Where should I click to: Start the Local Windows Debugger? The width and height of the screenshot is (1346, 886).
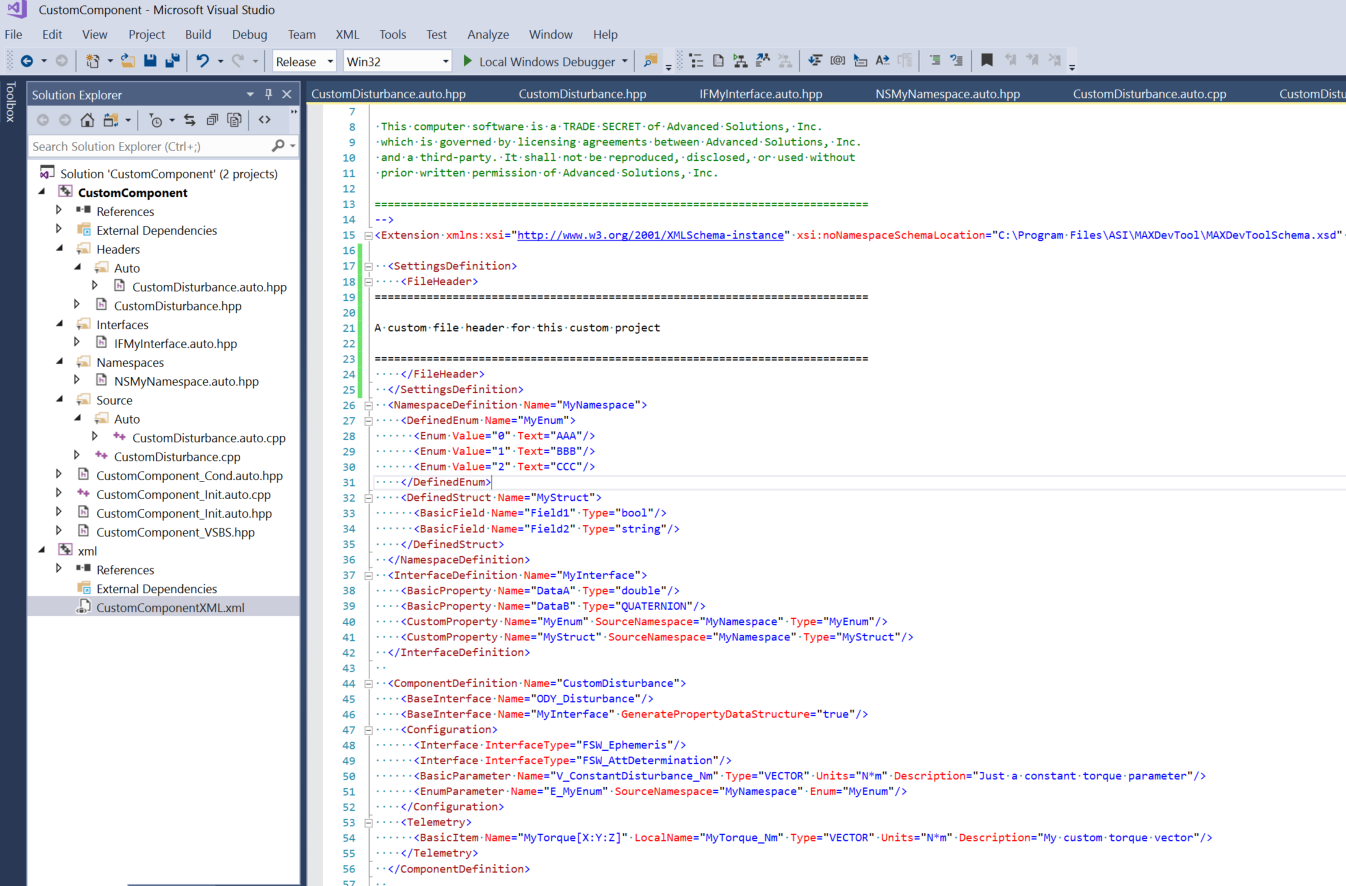tap(543, 60)
